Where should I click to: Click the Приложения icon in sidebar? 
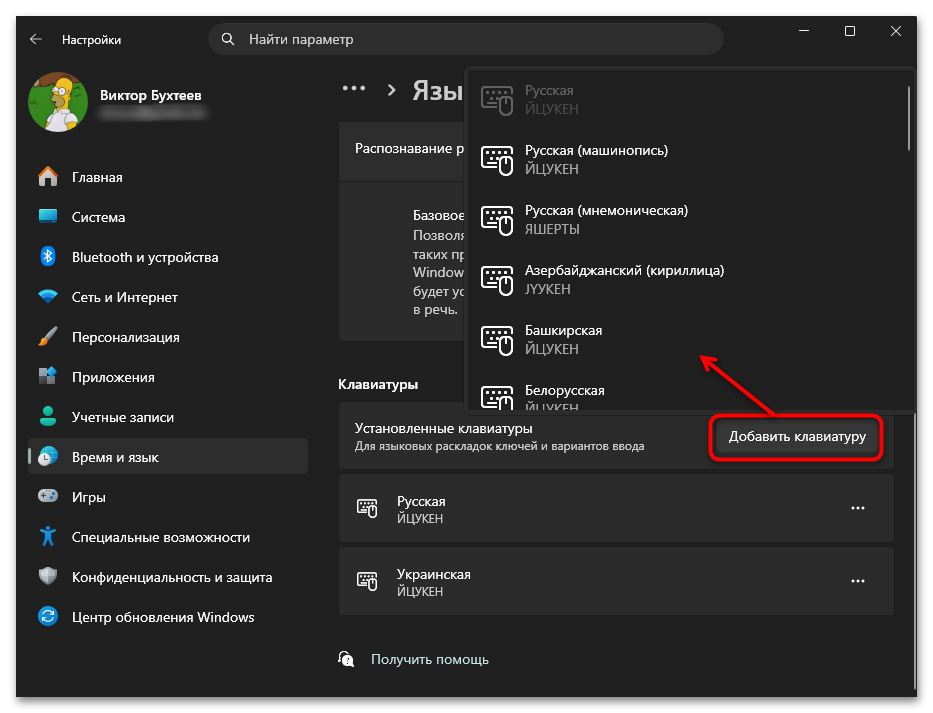[48, 376]
